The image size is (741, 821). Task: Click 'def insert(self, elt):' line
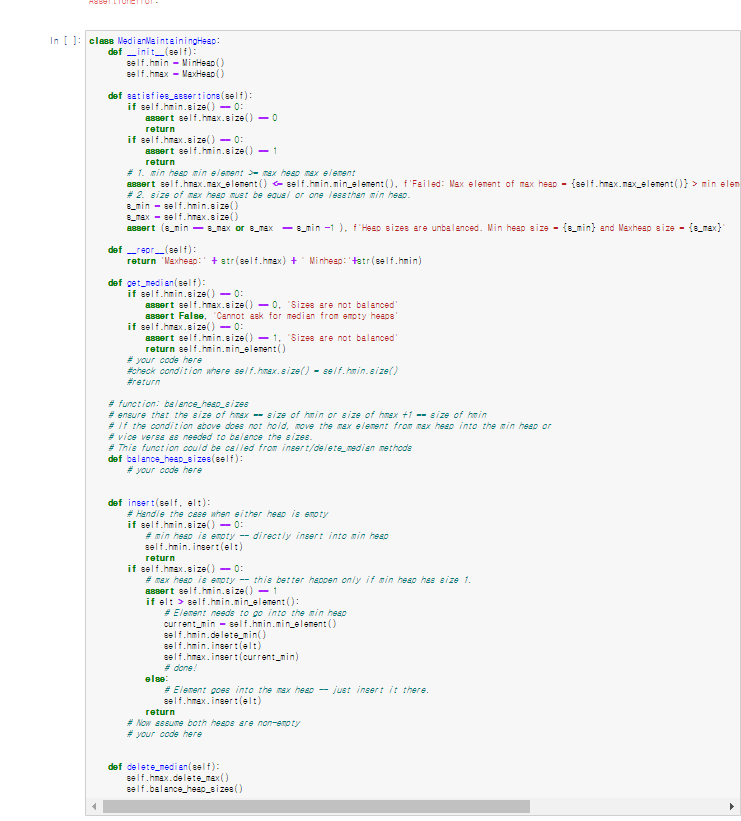pyautogui.click(x=159, y=503)
